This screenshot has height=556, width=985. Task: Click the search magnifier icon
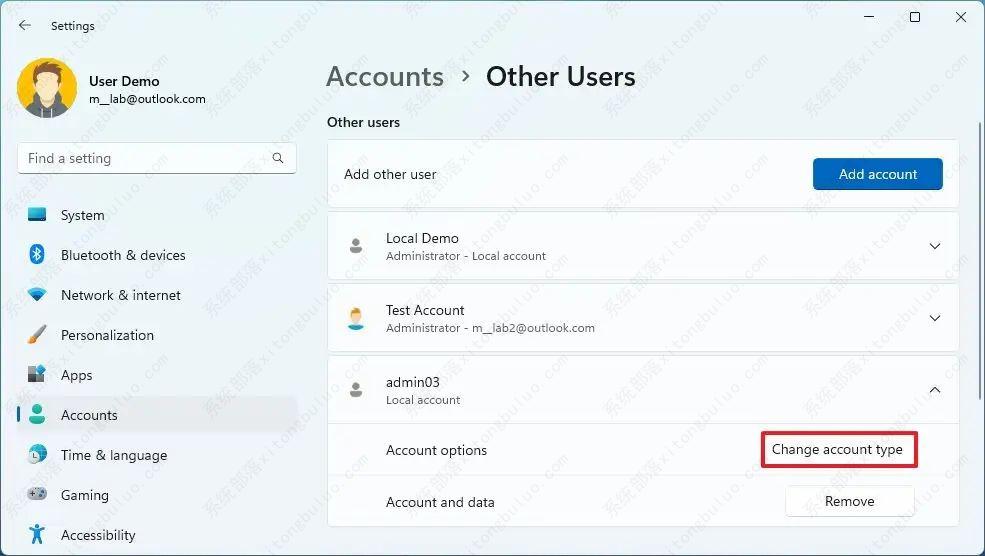[278, 158]
